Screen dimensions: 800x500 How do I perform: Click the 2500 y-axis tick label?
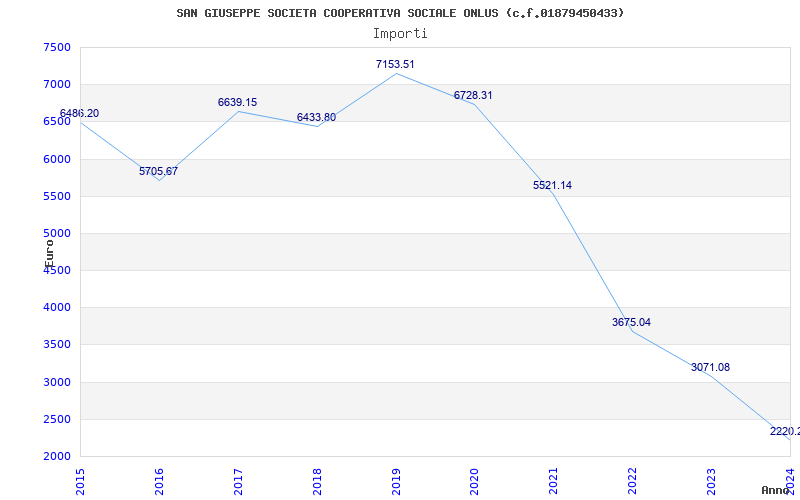click(57, 419)
